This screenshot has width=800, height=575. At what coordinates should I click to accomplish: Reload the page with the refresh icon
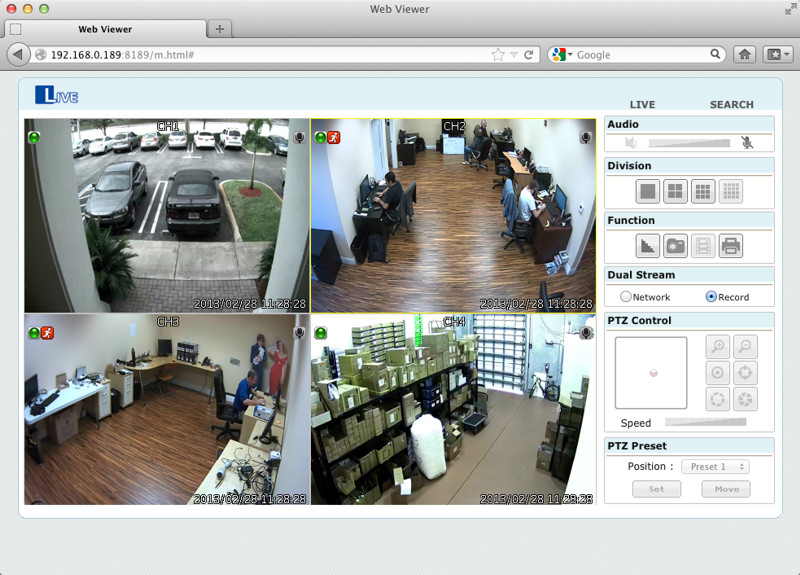click(529, 55)
